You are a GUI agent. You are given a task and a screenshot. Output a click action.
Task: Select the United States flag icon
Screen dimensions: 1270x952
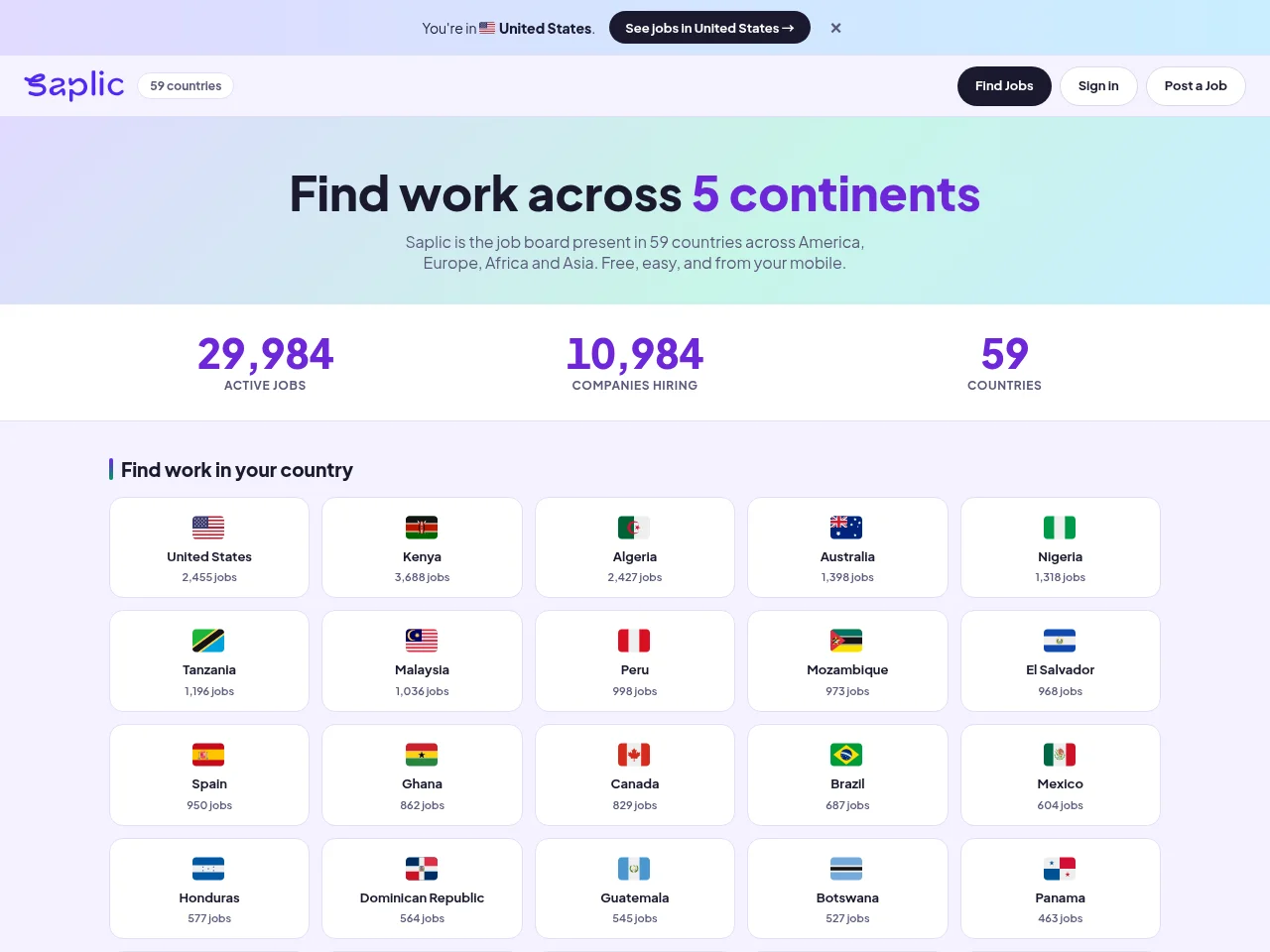(x=208, y=528)
